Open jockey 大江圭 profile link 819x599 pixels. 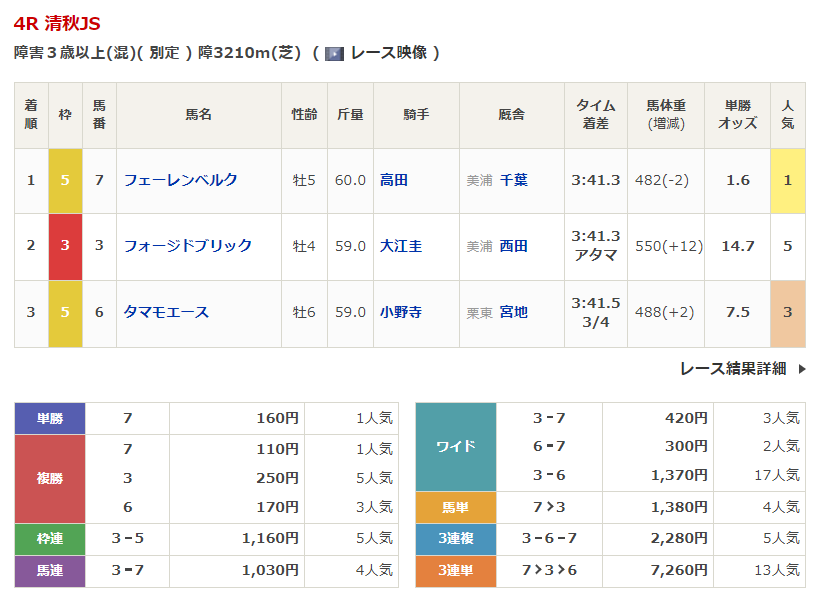click(401, 246)
